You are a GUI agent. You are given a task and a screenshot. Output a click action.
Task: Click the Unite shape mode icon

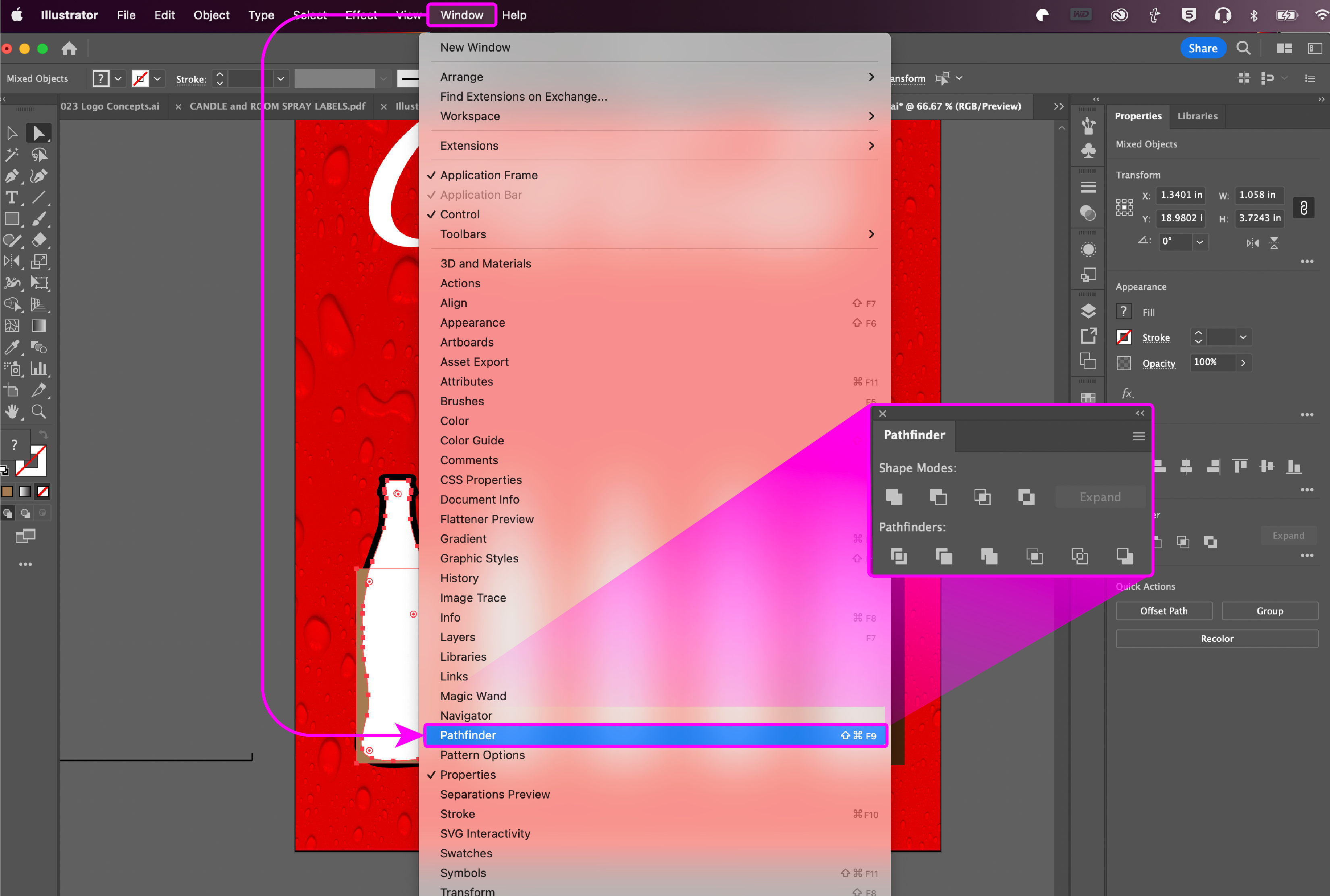pyautogui.click(x=894, y=497)
